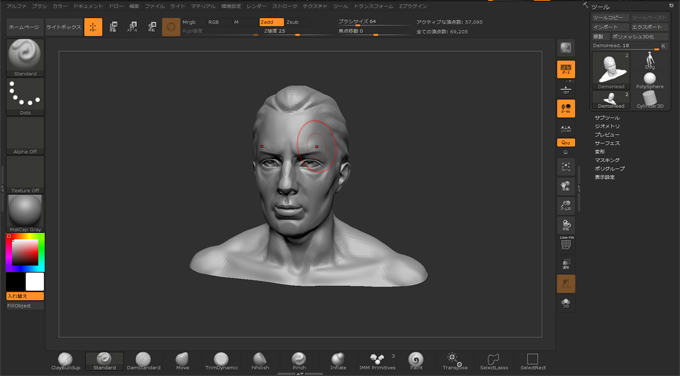Open the トランスフォーム menu
The height and width of the screenshot is (376, 680).
pyautogui.click(x=373, y=7)
